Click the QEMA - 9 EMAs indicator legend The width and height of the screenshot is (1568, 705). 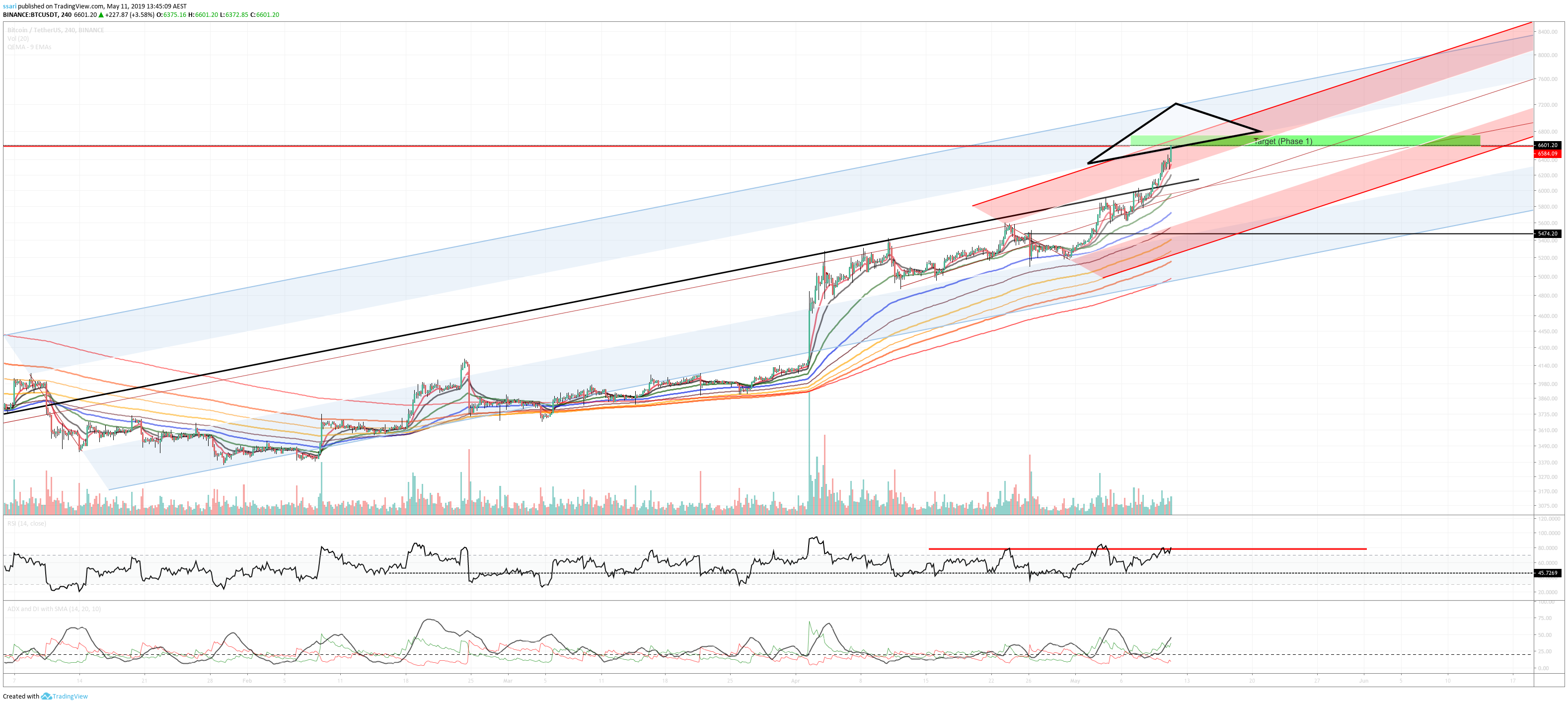click(x=29, y=47)
